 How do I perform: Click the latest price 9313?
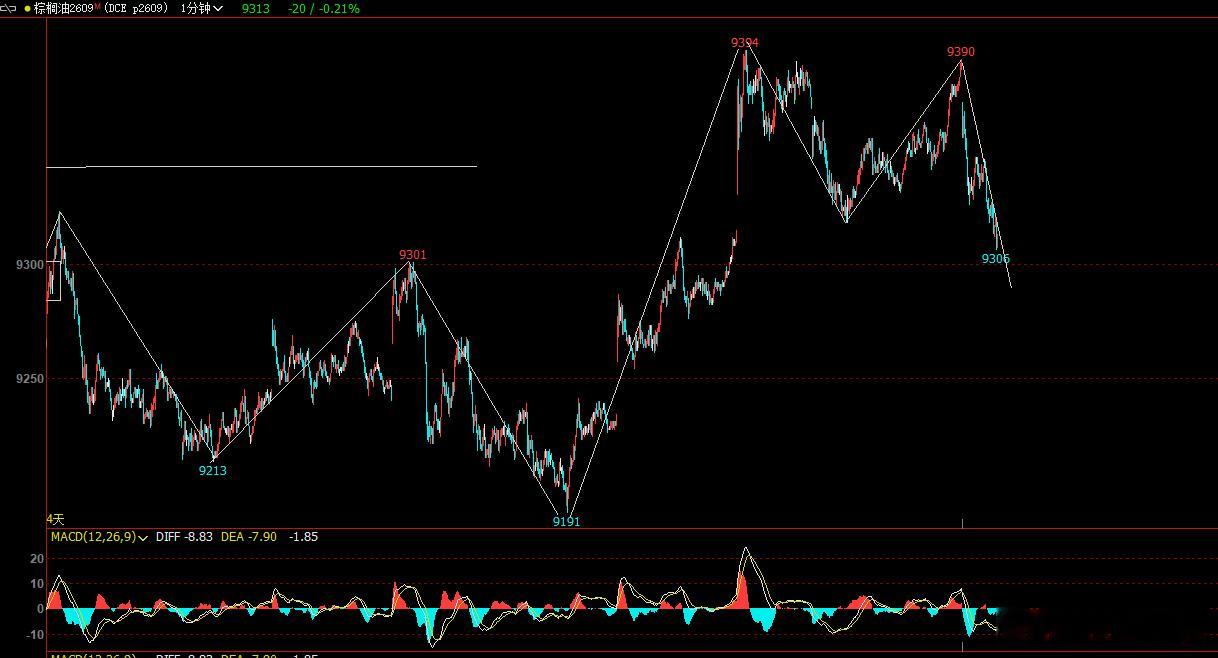[256, 8]
